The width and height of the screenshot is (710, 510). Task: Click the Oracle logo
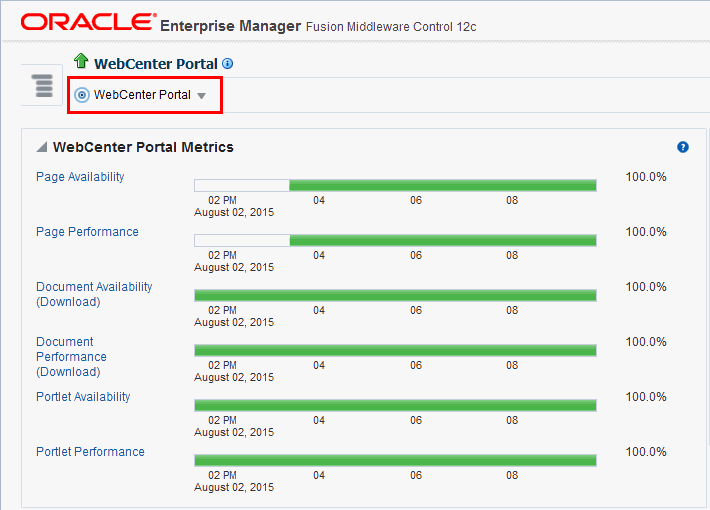click(x=88, y=22)
